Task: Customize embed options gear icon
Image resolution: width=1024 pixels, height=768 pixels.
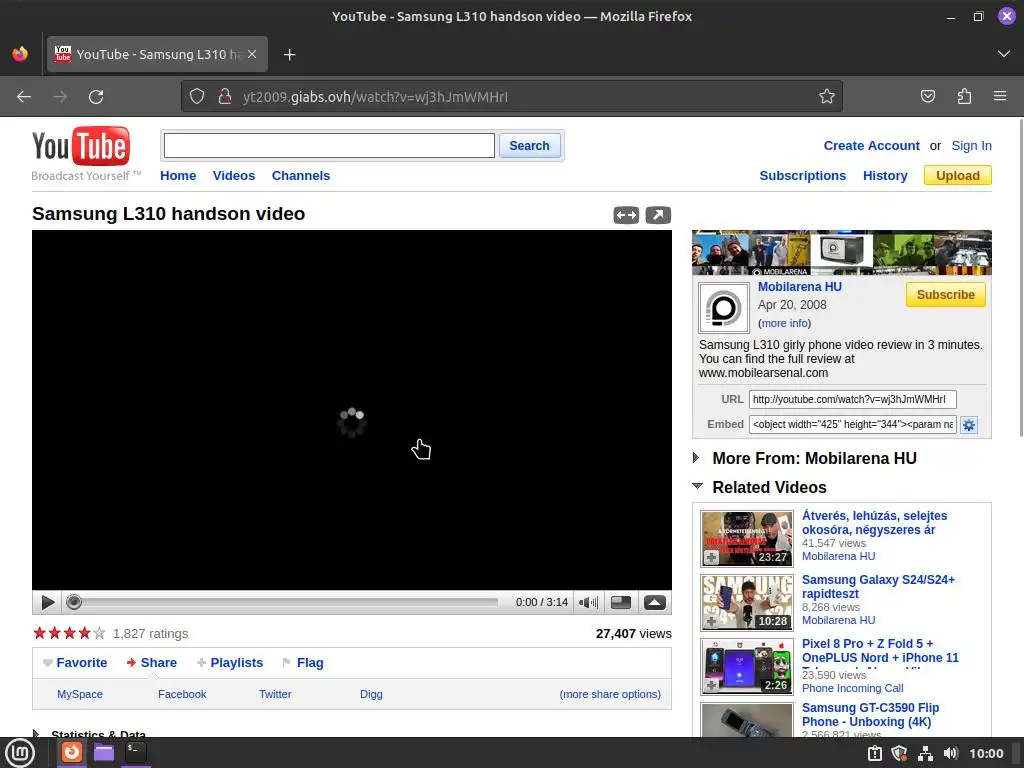Action: tap(969, 425)
